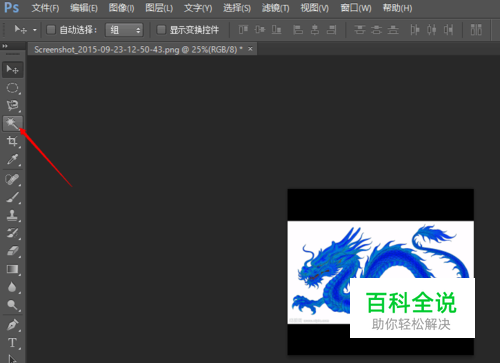
Task: Select the Magic Wand tool
Action: click(13, 123)
